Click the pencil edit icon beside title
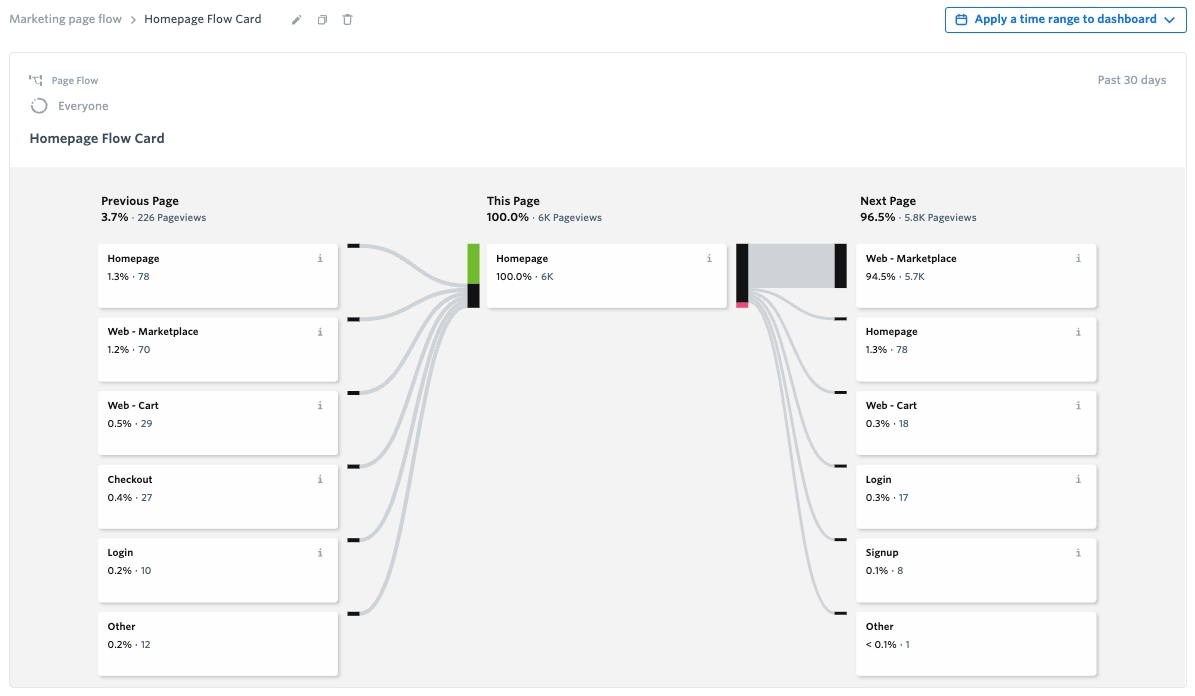 click(x=296, y=20)
